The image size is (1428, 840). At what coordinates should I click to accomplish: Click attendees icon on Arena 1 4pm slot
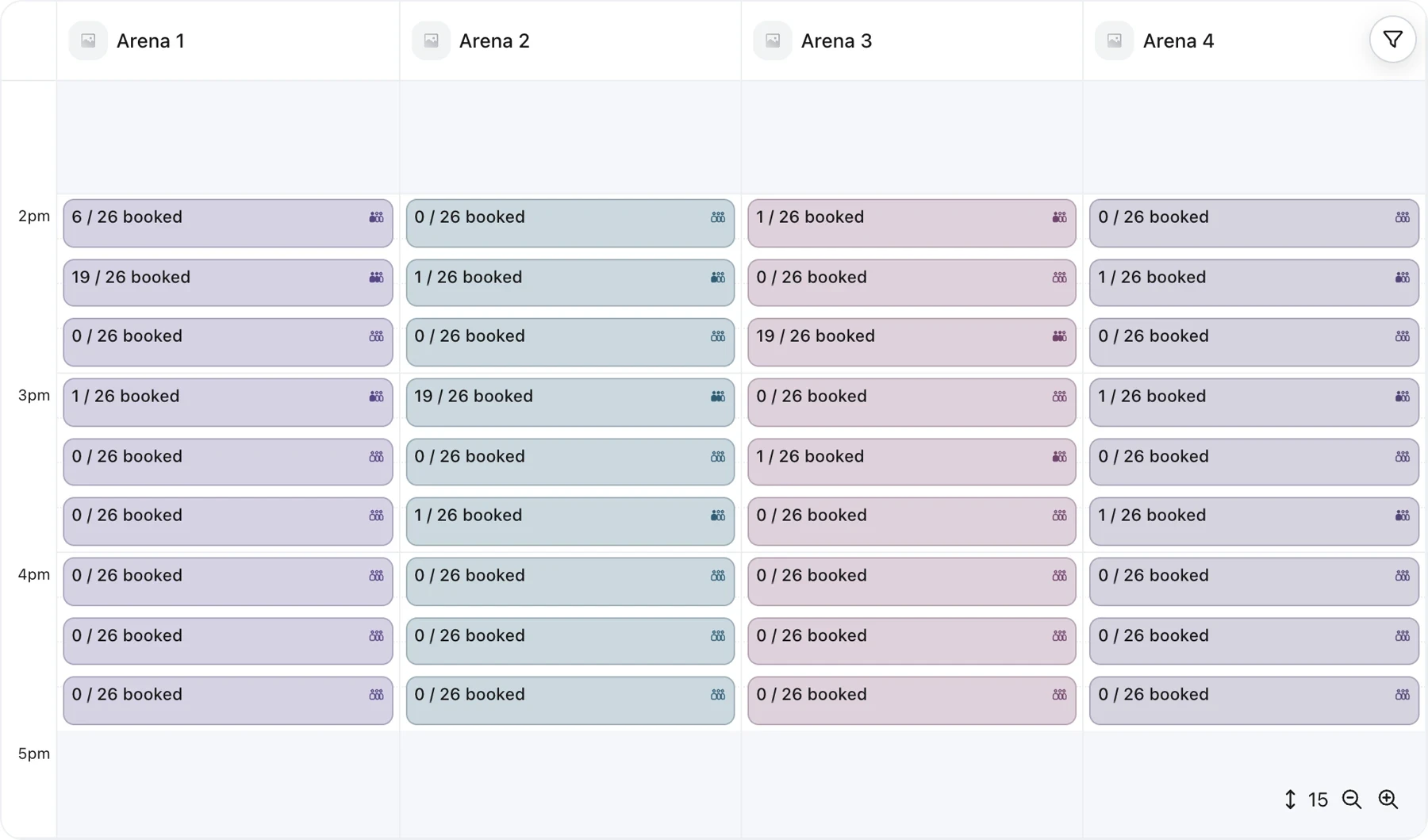pyautogui.click(x=376, y=576)
